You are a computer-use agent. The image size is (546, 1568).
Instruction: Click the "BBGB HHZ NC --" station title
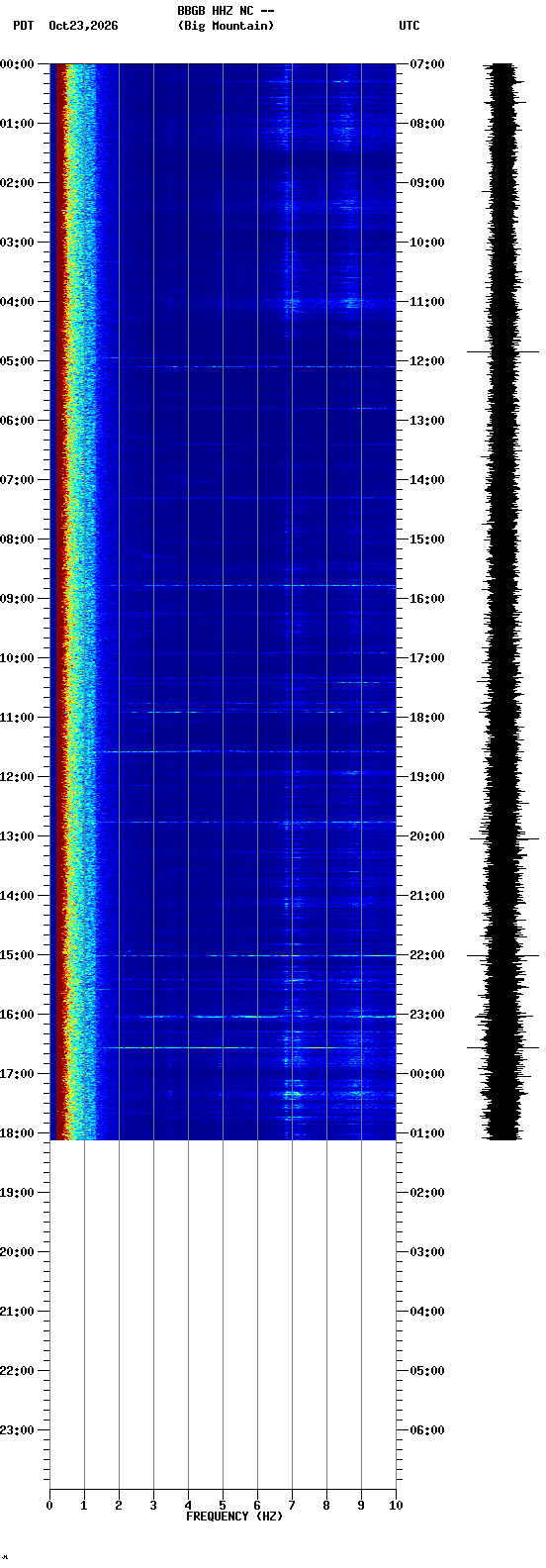coord(226,11)
